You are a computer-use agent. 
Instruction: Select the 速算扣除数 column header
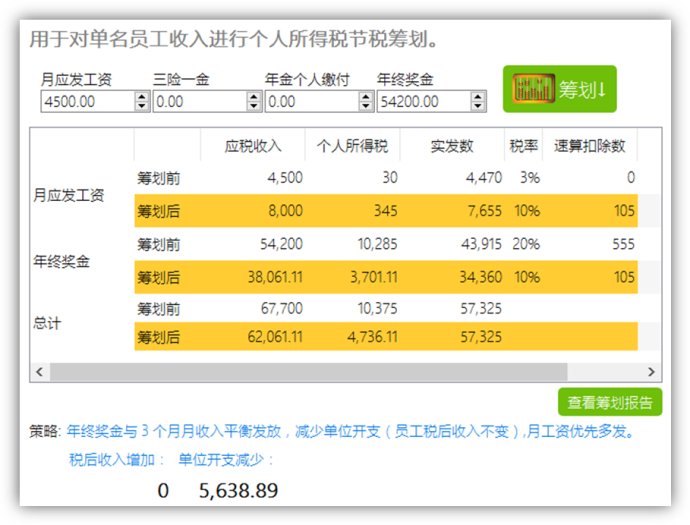(x=590, y=146)
